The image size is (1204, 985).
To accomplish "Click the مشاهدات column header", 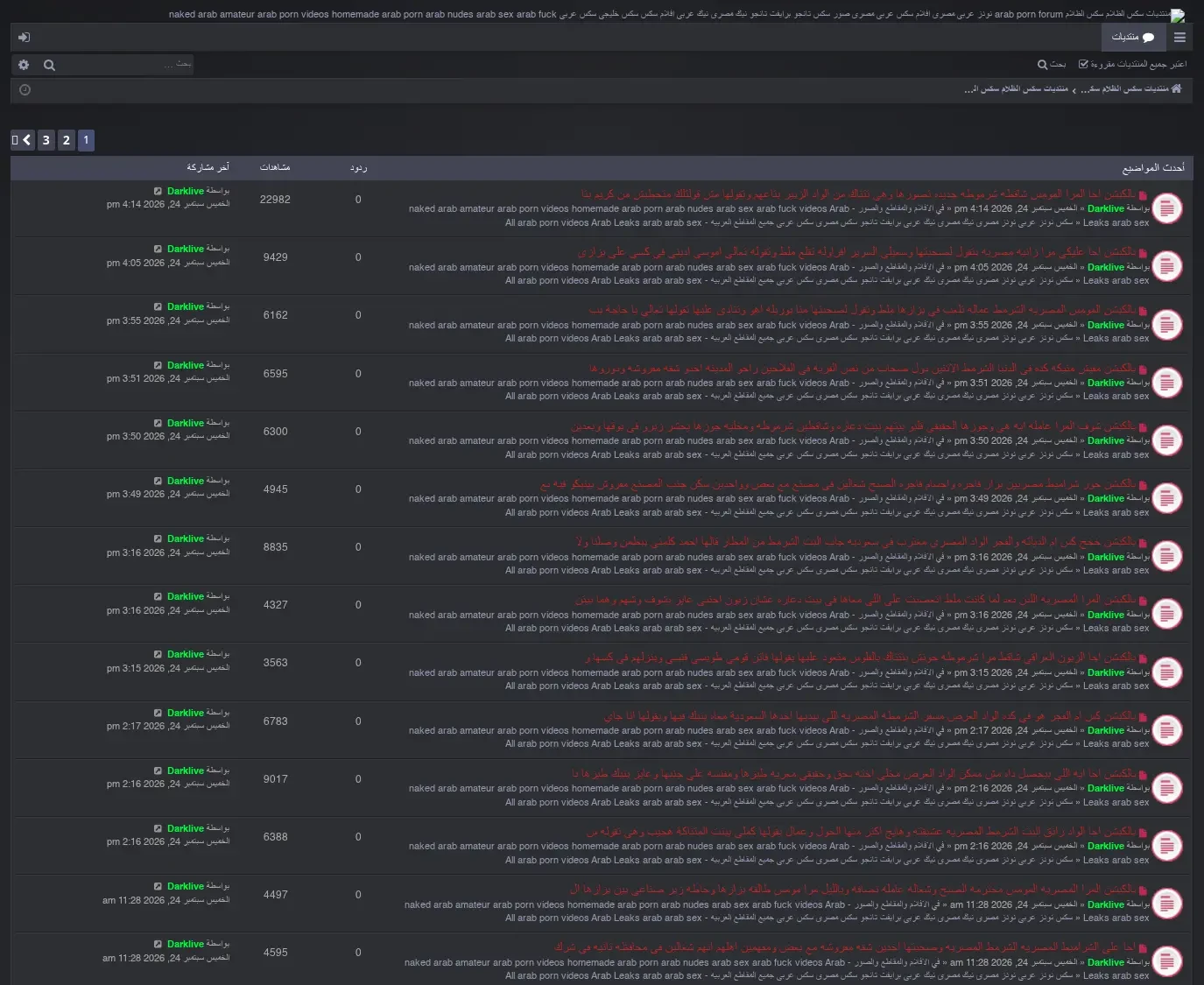I will pyautogui.click(x=275, y=167).
